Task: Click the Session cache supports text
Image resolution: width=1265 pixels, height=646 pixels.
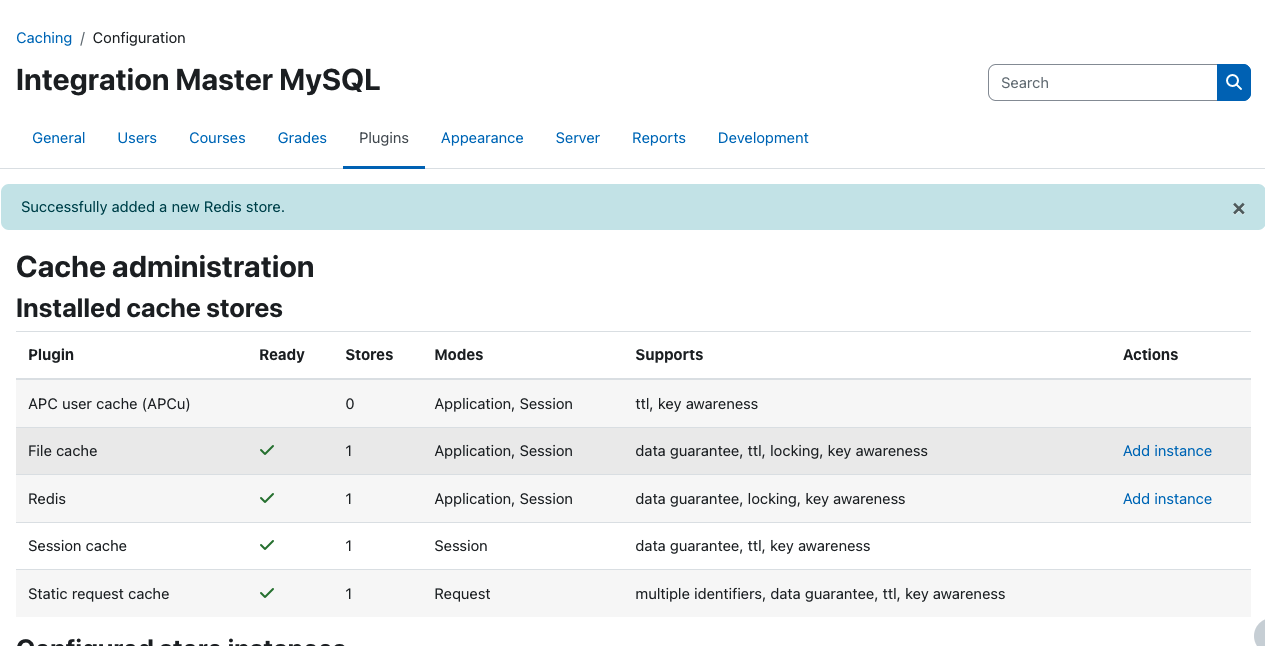Action: (x=753, y=546)
